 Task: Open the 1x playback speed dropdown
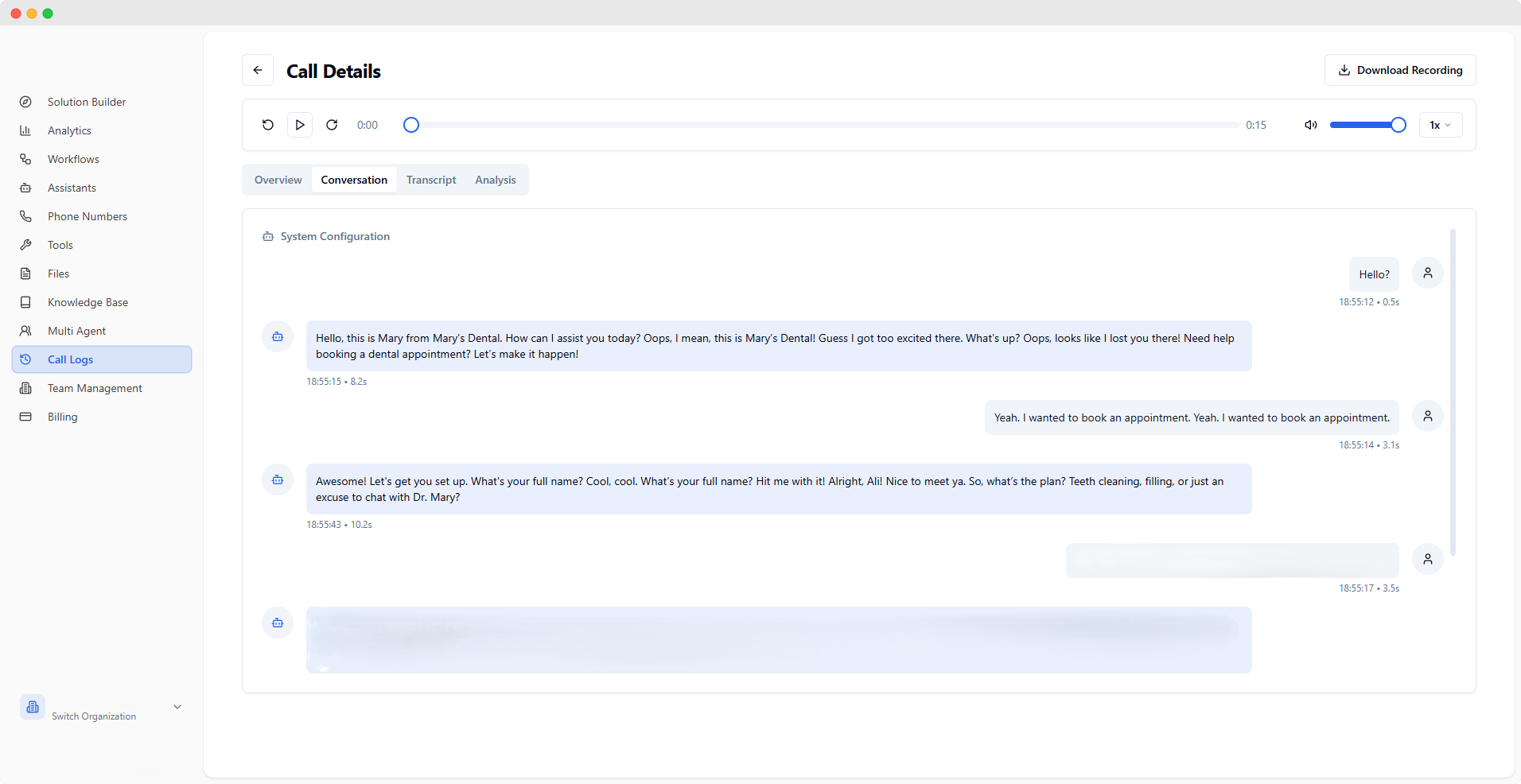(1441, 125)
